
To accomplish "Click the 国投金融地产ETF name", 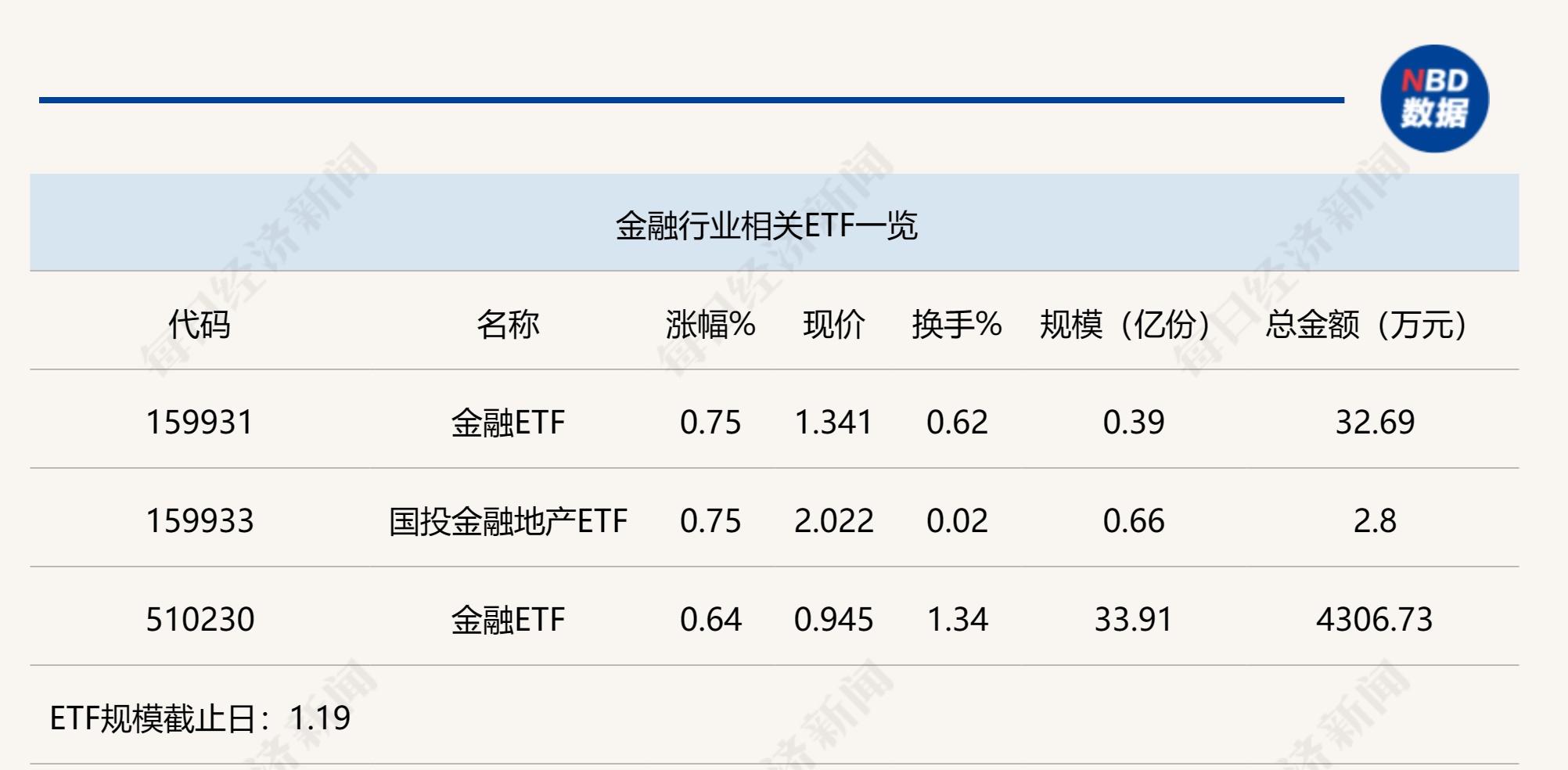I will point(509,521).
